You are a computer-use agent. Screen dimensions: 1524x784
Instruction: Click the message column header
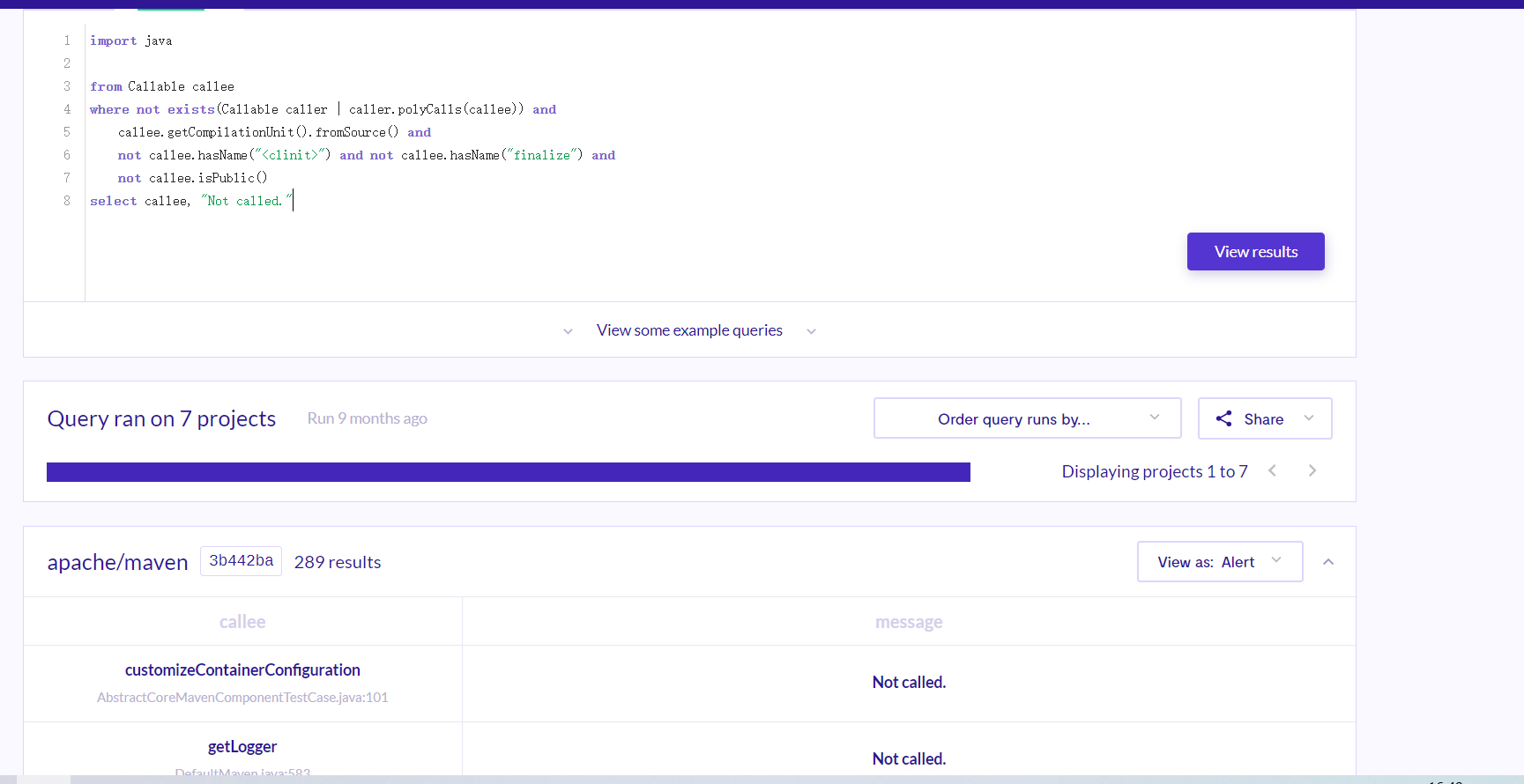pos(909,622)
